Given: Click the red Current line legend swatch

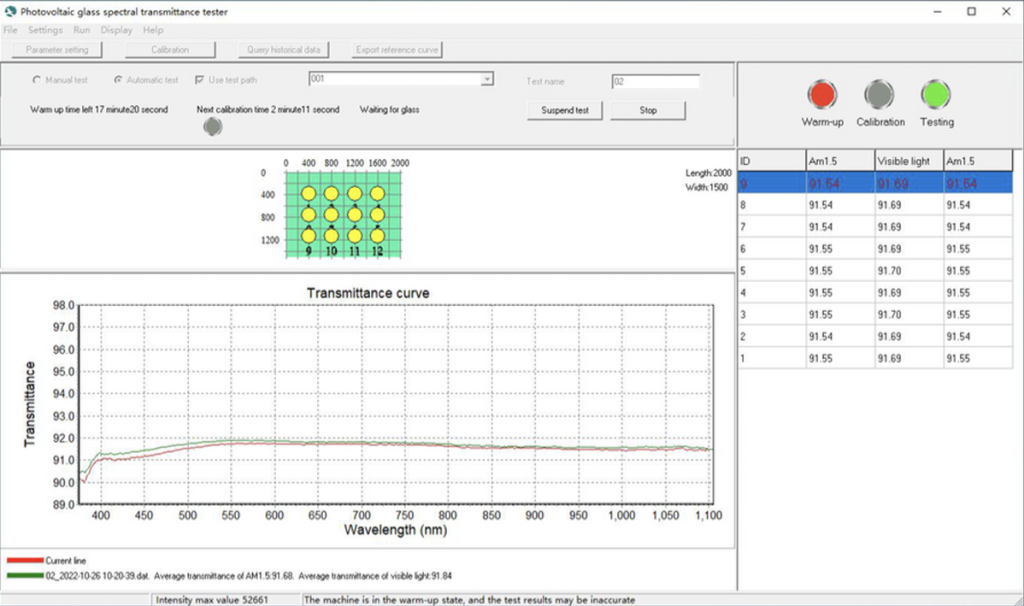Looking at the screenshot, I should [x=24, y=561].
